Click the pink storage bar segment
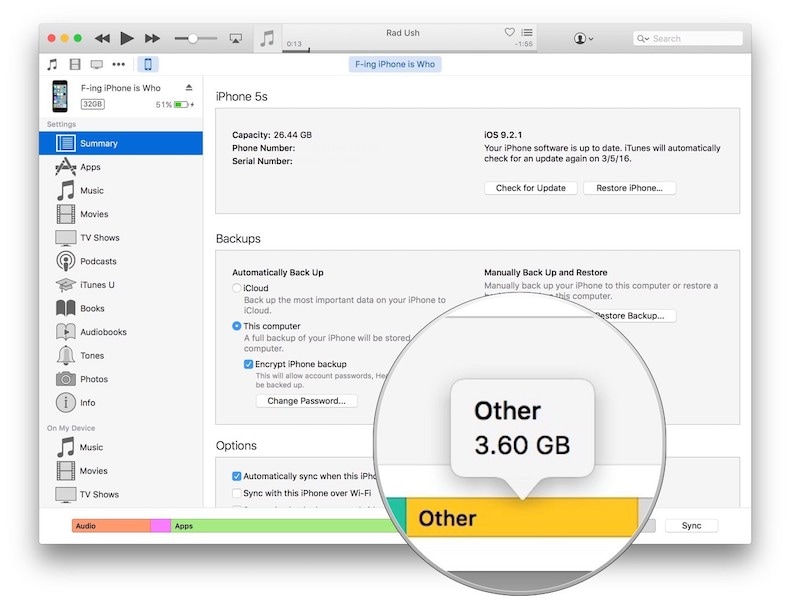This screenshot has width=791, height=600. click(x=161, y=526)
